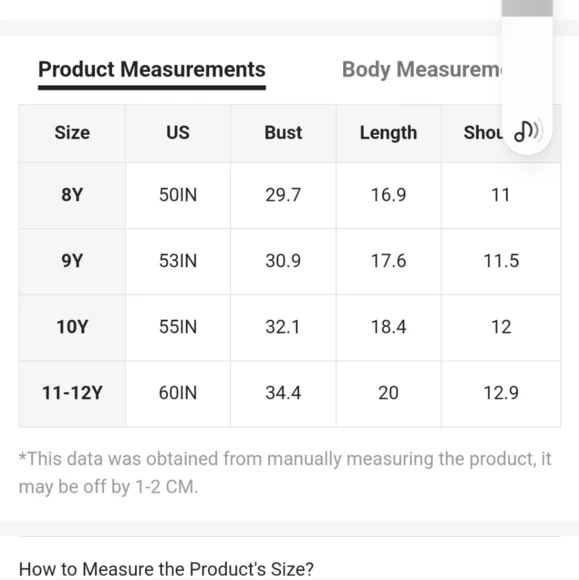
Task: Select the 10Y size row
Action: [290, 327]
